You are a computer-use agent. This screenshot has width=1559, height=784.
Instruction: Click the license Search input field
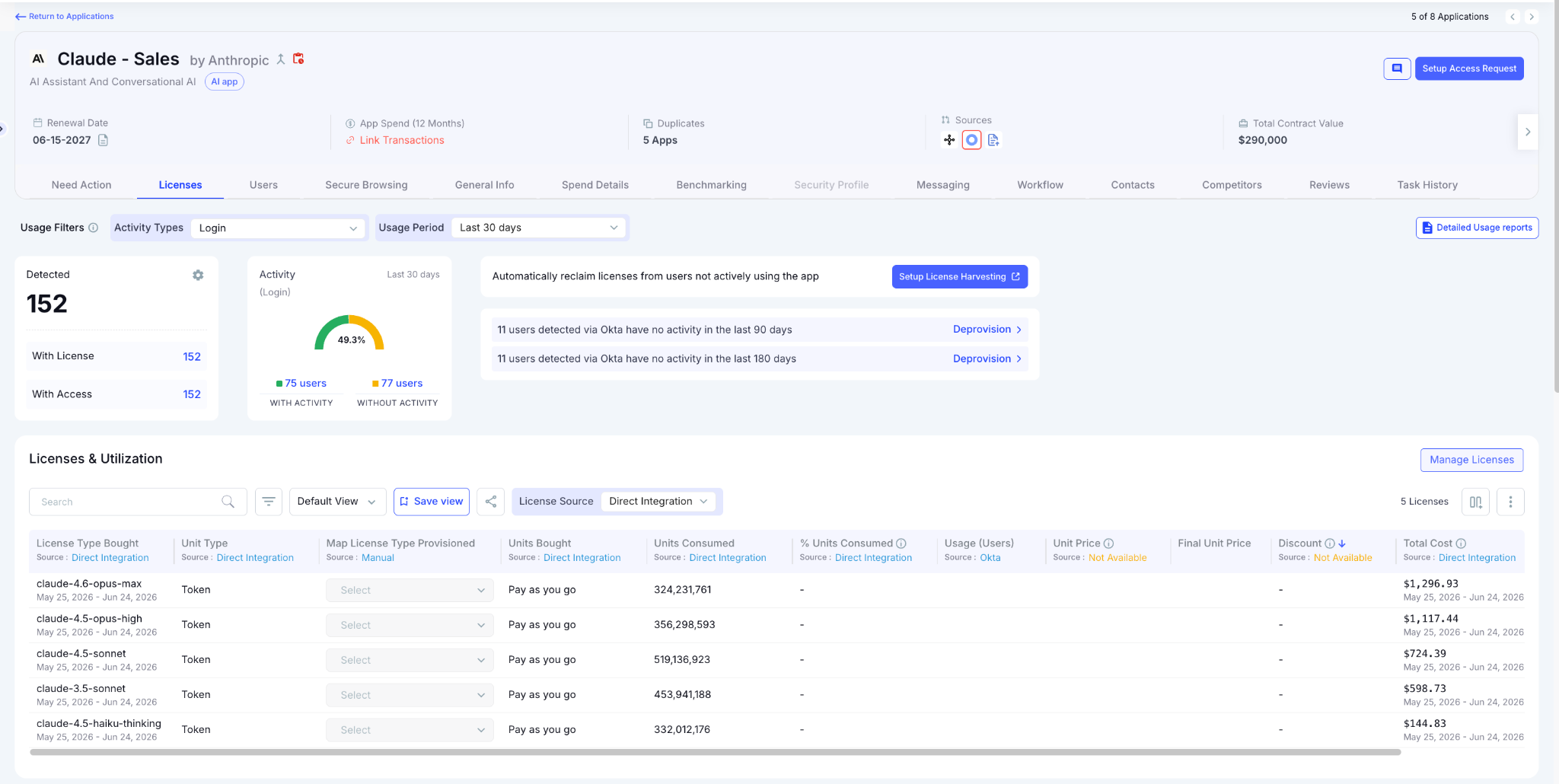[138, 502]
